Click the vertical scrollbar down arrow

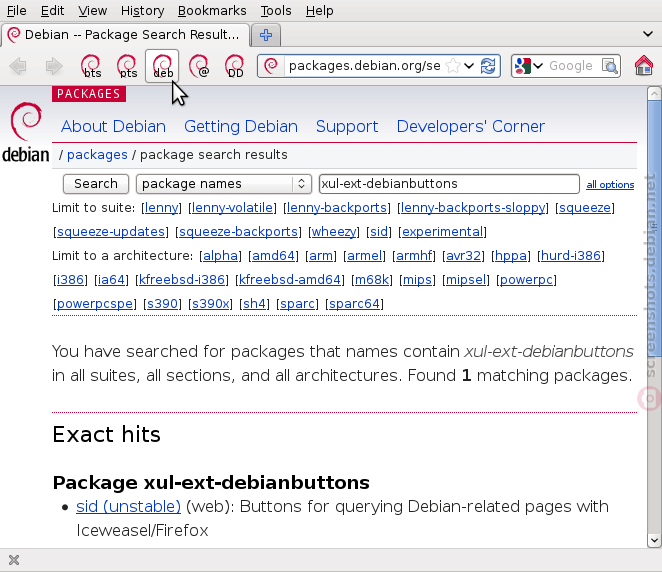coord(654,540)
